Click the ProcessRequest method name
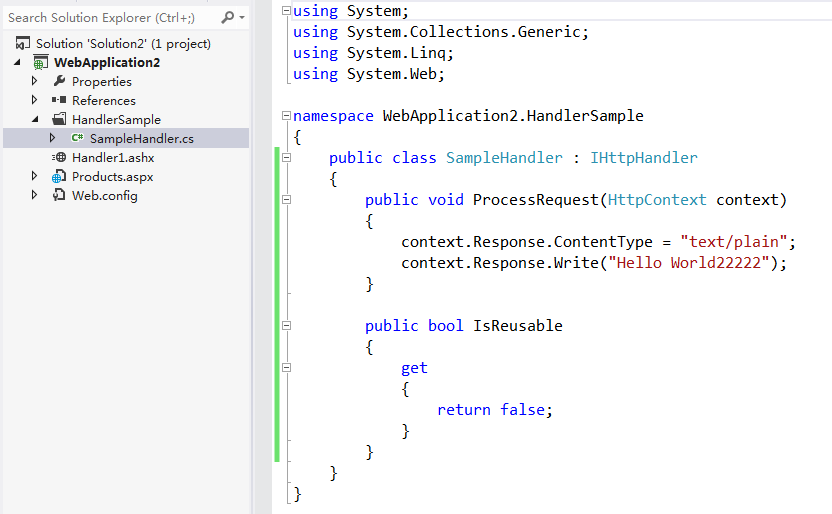 tap(535, 200)
